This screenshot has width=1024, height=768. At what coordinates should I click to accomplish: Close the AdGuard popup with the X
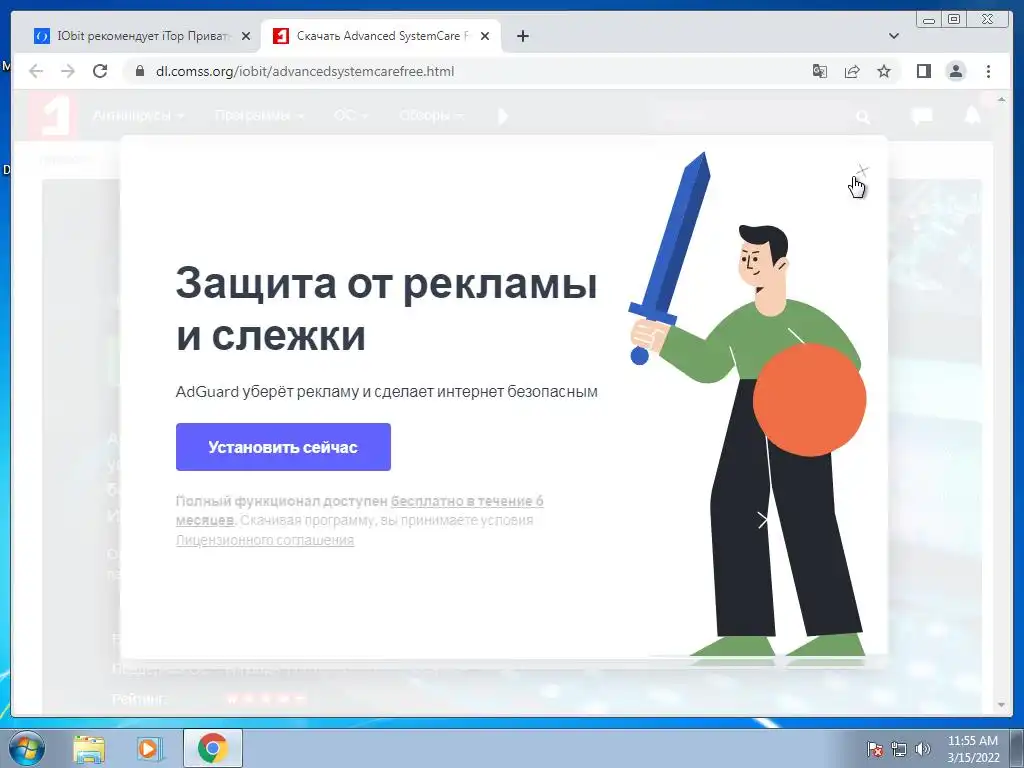pos(863,171)
